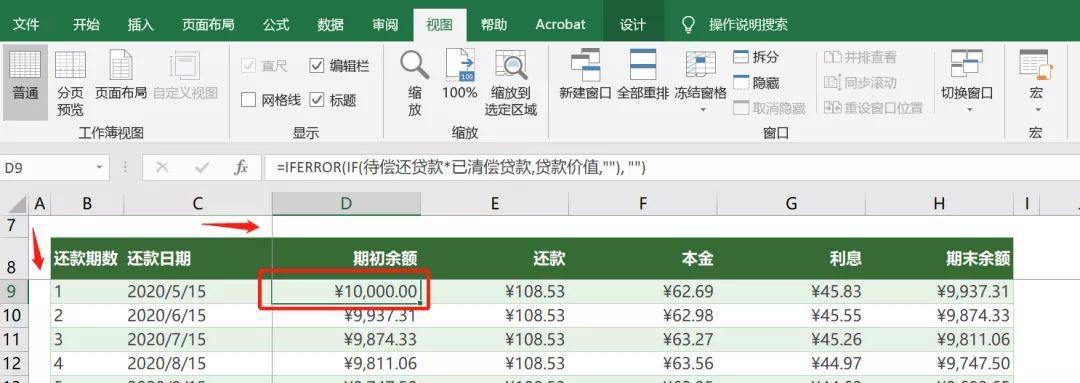Select interest cell ¥44.97

coord(791,363)
